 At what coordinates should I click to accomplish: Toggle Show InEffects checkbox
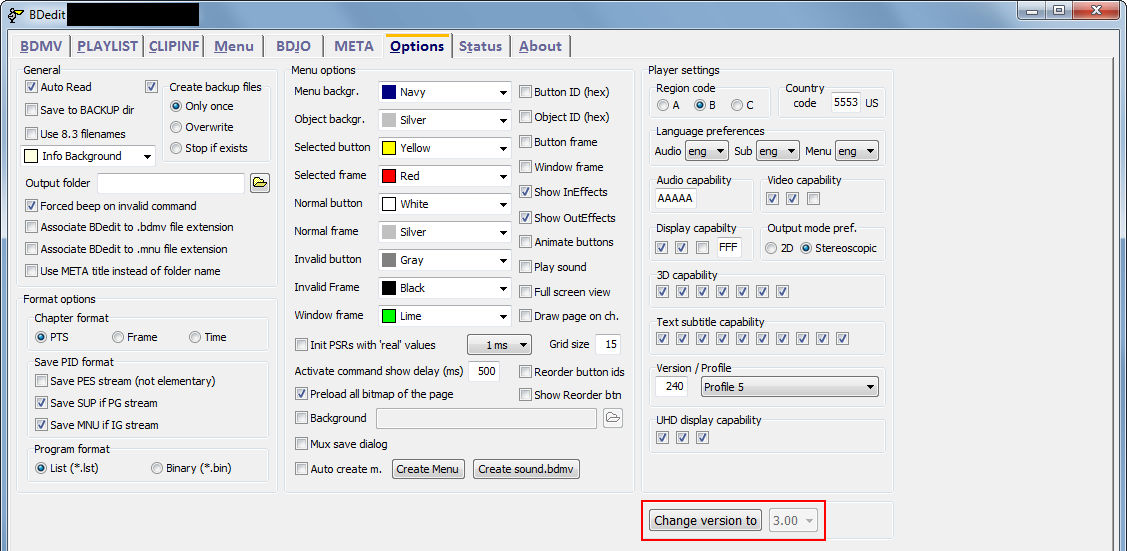[525, 192]
